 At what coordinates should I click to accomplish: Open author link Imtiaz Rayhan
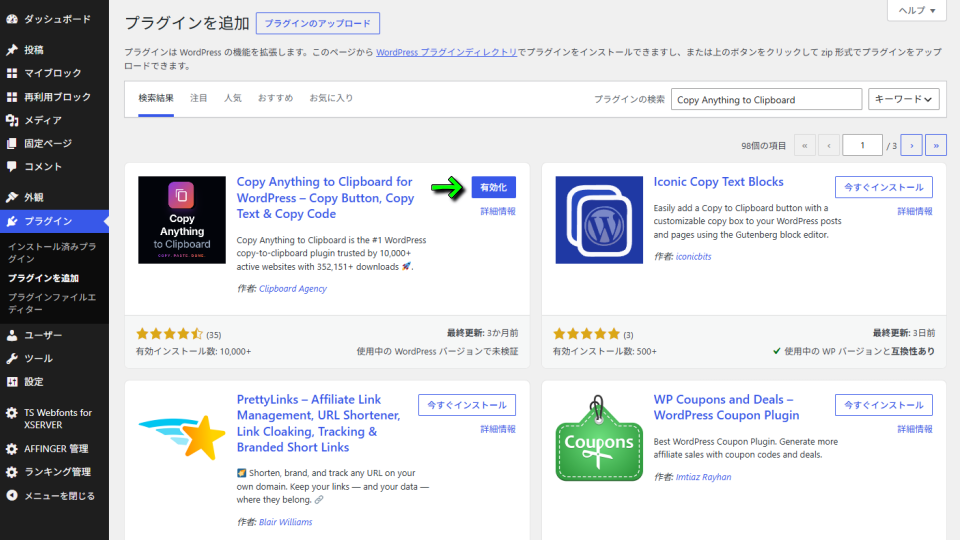(x=703, y=477)
